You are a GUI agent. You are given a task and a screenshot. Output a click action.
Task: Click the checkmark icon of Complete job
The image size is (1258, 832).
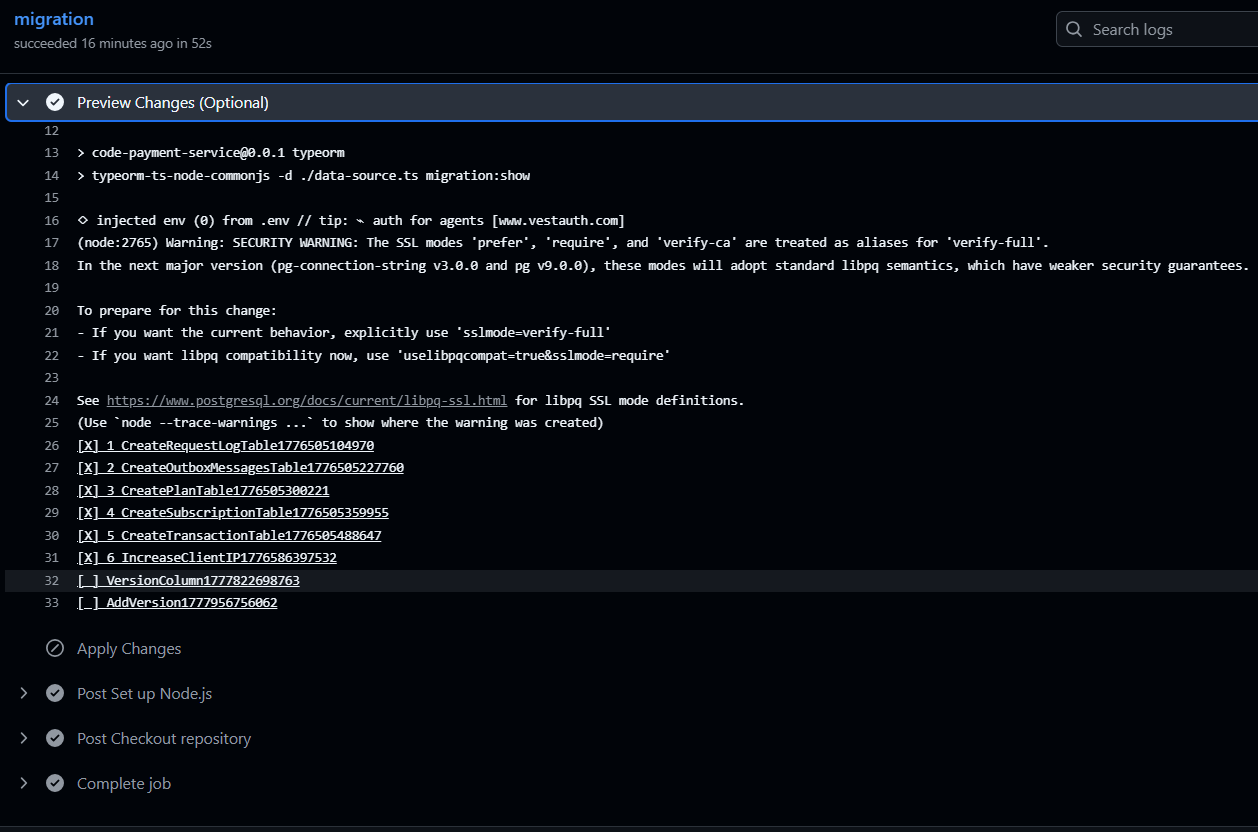[x=55, y=783]
